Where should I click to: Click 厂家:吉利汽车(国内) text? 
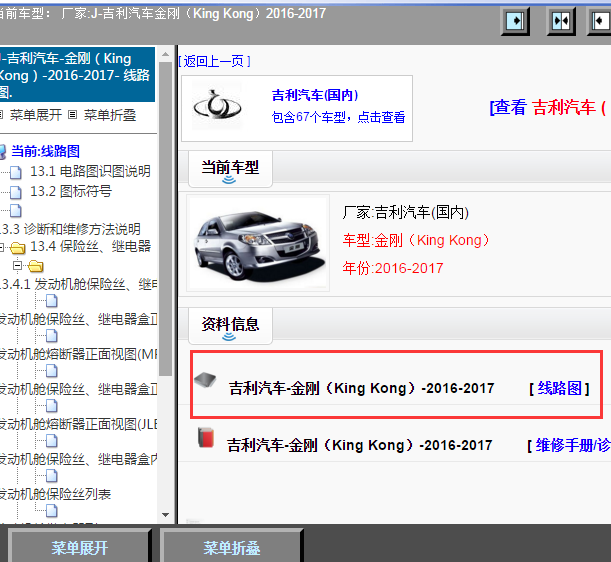click(406, 212)
